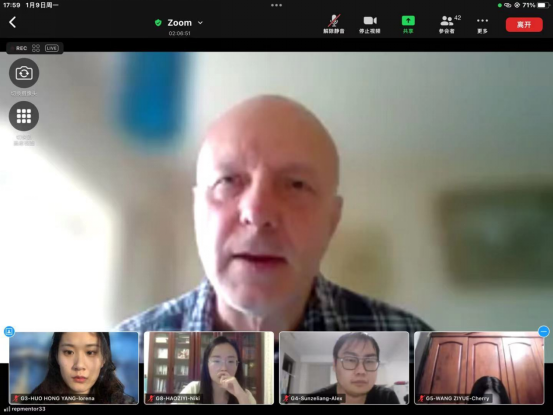Select WANG ZIYUE-Cherry video thumbnail
This screenshot has height=415, width=553.
479,368
